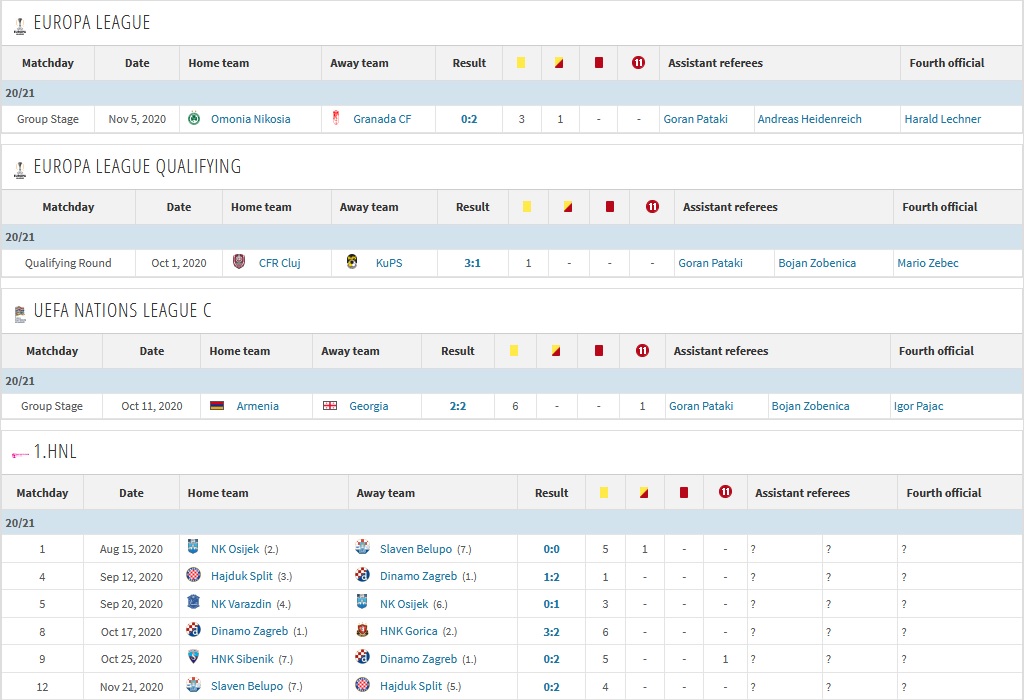Click the date Oct 11, 2020
This screenshot has width=1024, height=700.
tap(152, 406)
